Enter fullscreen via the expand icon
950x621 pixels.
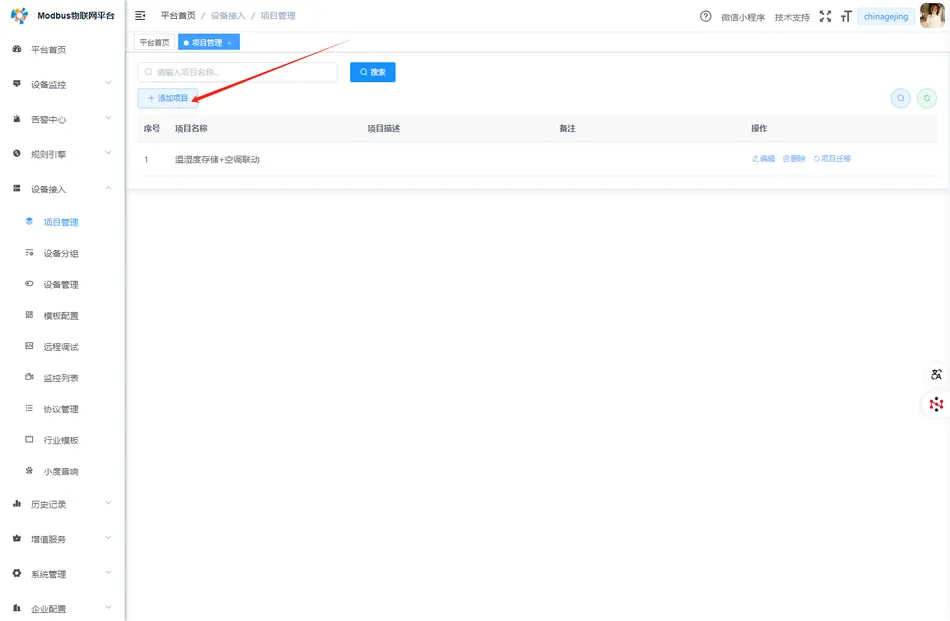(824, 16)
